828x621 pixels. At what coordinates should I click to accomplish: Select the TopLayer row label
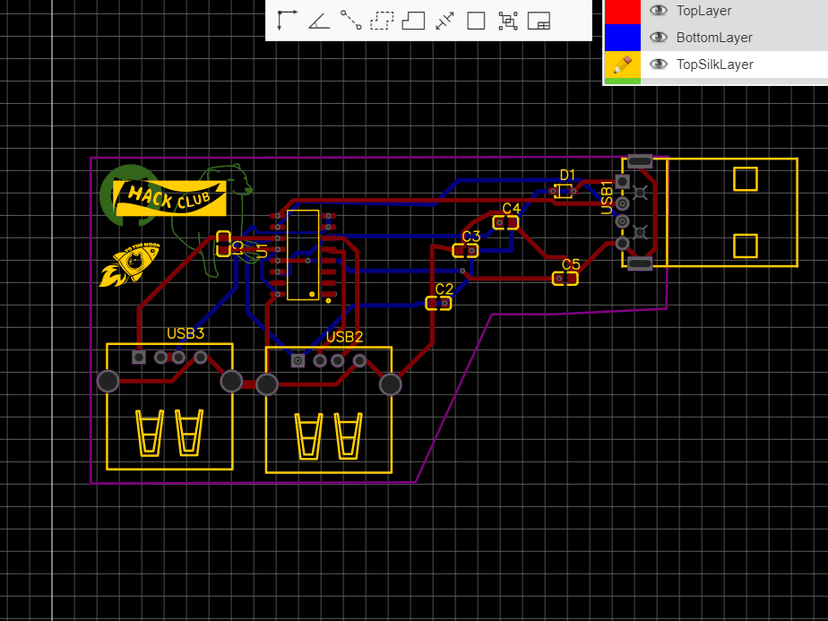pyautogui.click(x=704, y=11)
